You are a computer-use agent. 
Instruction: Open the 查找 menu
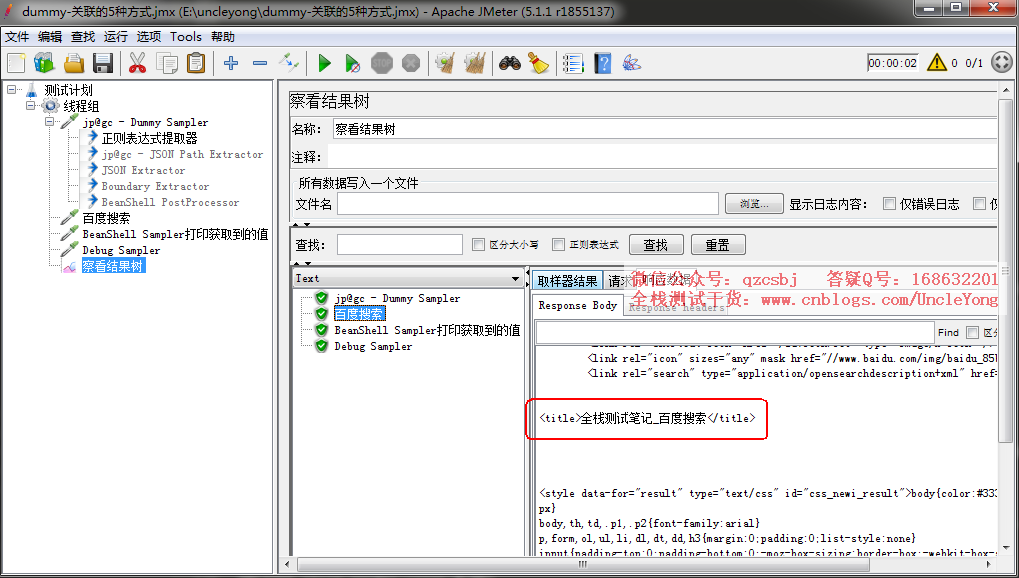coord(83,37)
